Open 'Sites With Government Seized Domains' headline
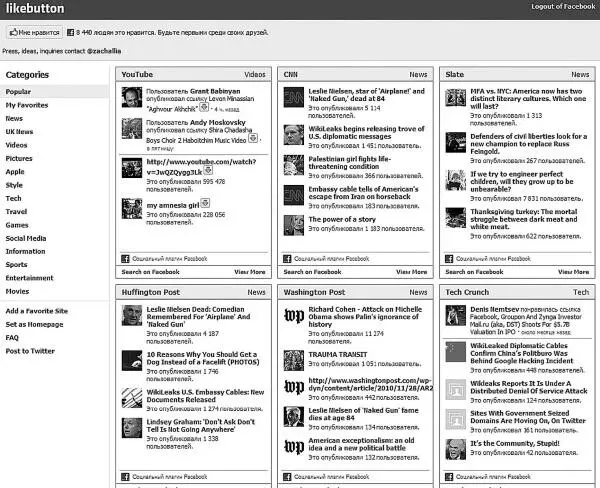Image resolution: width=600 pixels, height=488 pixels. (528, 417)
